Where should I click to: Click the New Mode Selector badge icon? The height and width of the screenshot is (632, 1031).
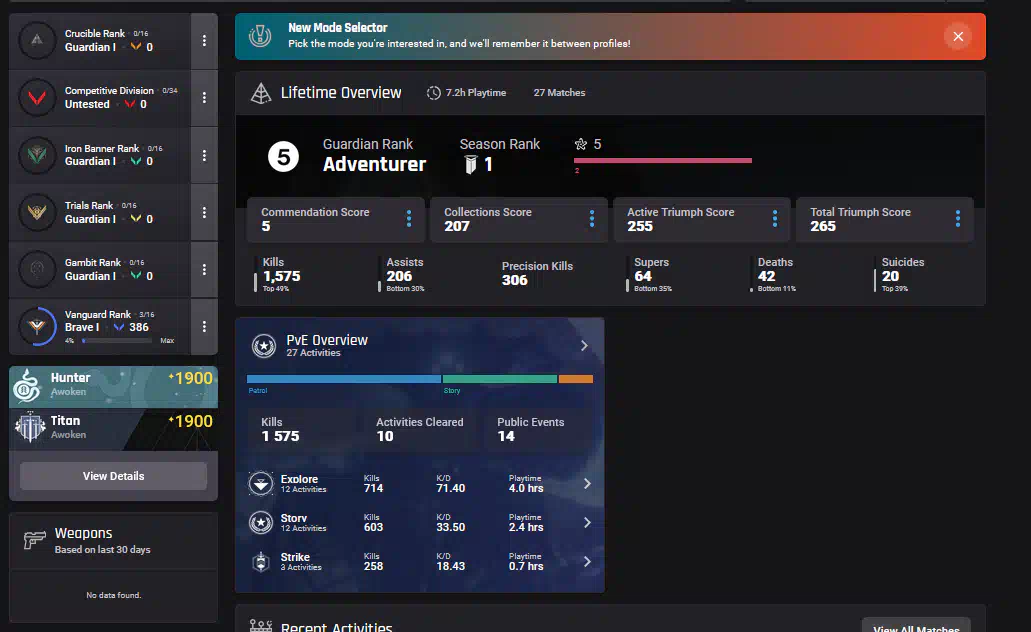[260, 36]
